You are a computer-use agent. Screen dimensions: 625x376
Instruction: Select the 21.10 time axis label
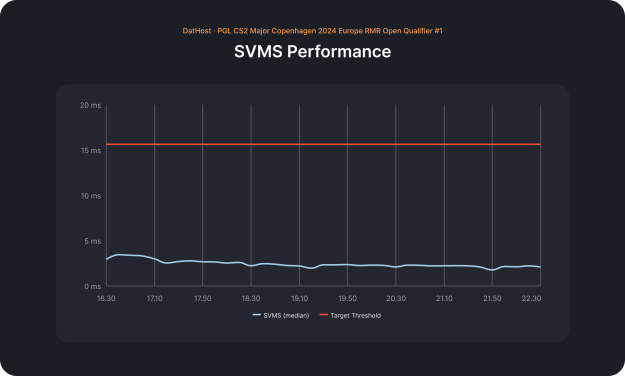coord(444,298)
